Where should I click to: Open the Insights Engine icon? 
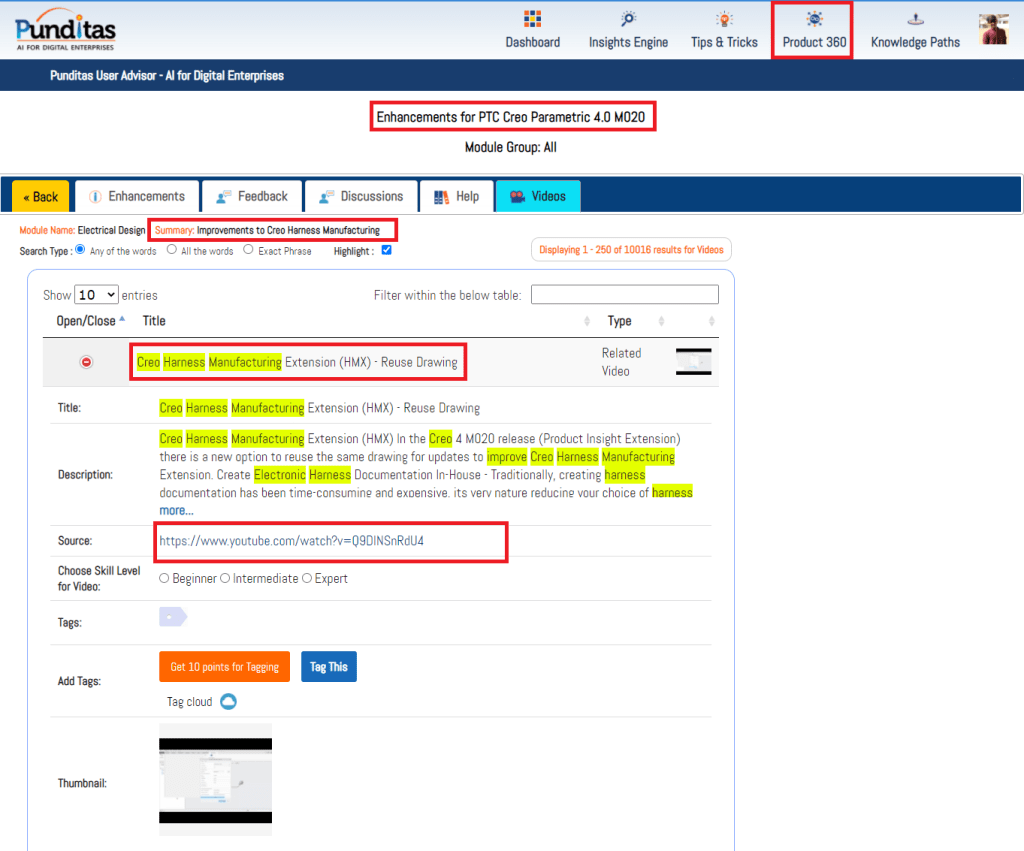pyautogui.click(x=628, y=20)
